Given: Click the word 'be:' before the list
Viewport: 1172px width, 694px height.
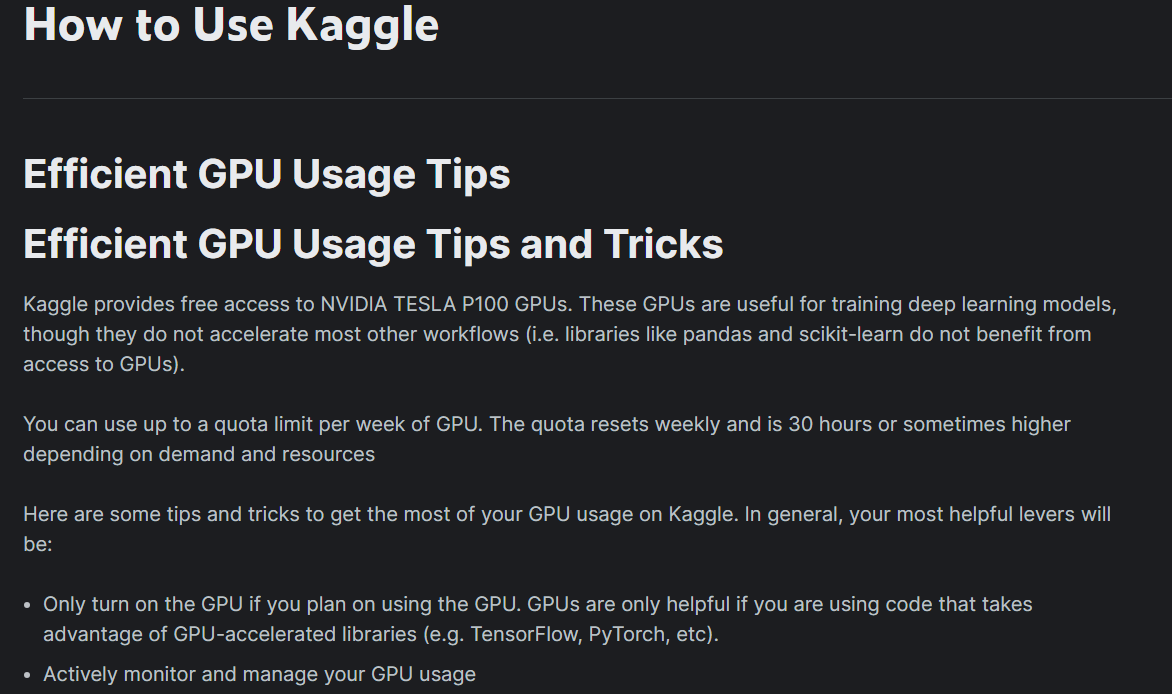Looking at the screenshot, I should point(37,544).
